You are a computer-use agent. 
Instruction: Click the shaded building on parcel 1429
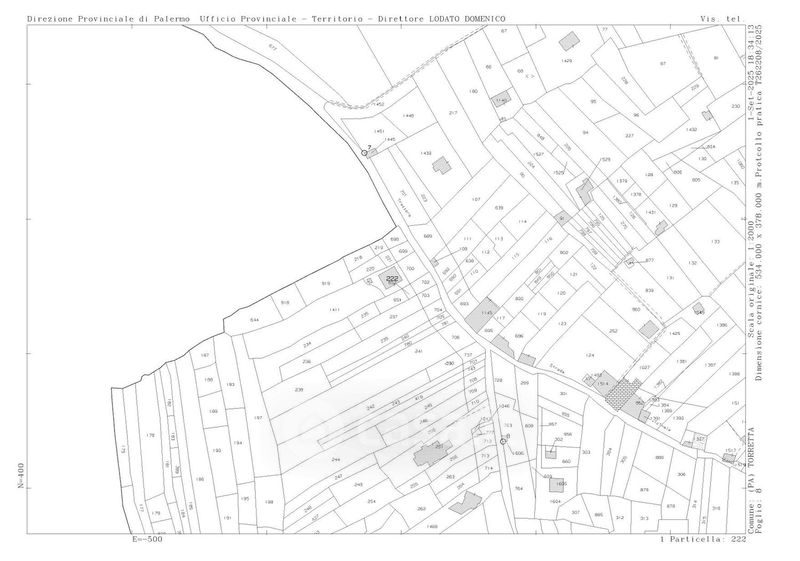570,42
